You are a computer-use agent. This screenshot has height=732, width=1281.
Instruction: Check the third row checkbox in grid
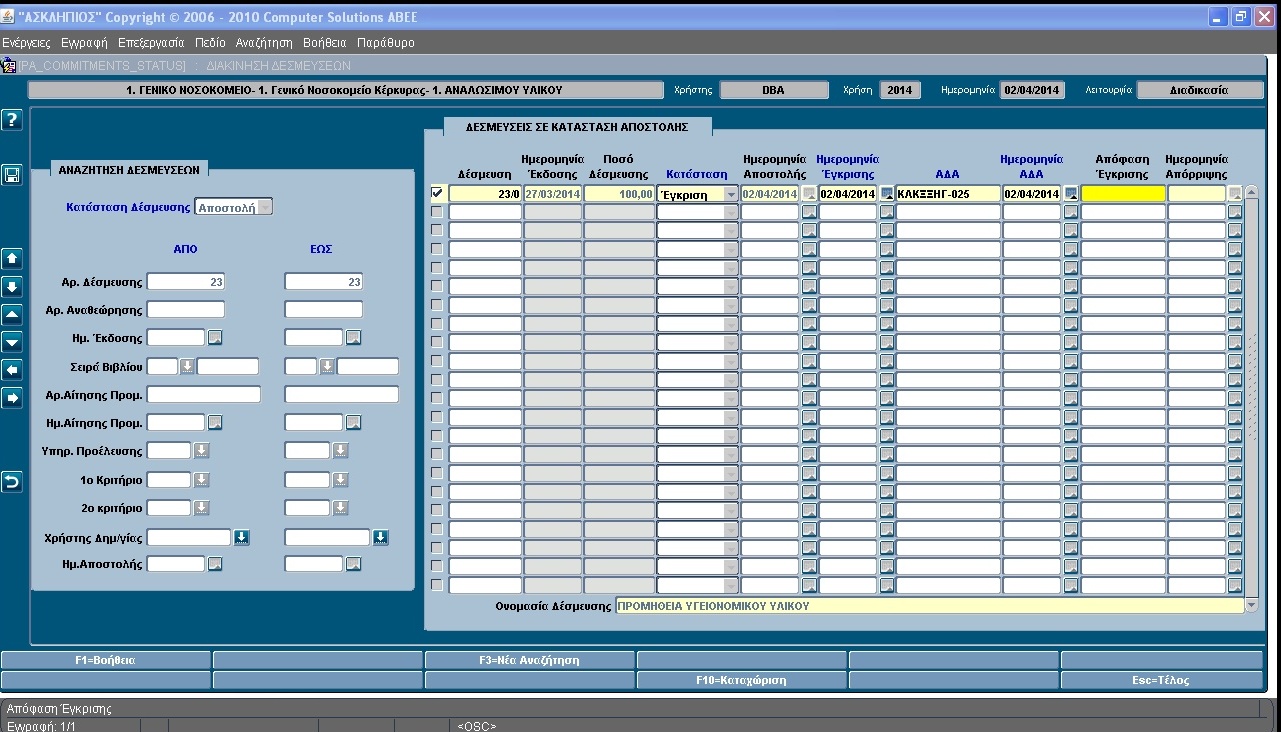tap(436, 230)
